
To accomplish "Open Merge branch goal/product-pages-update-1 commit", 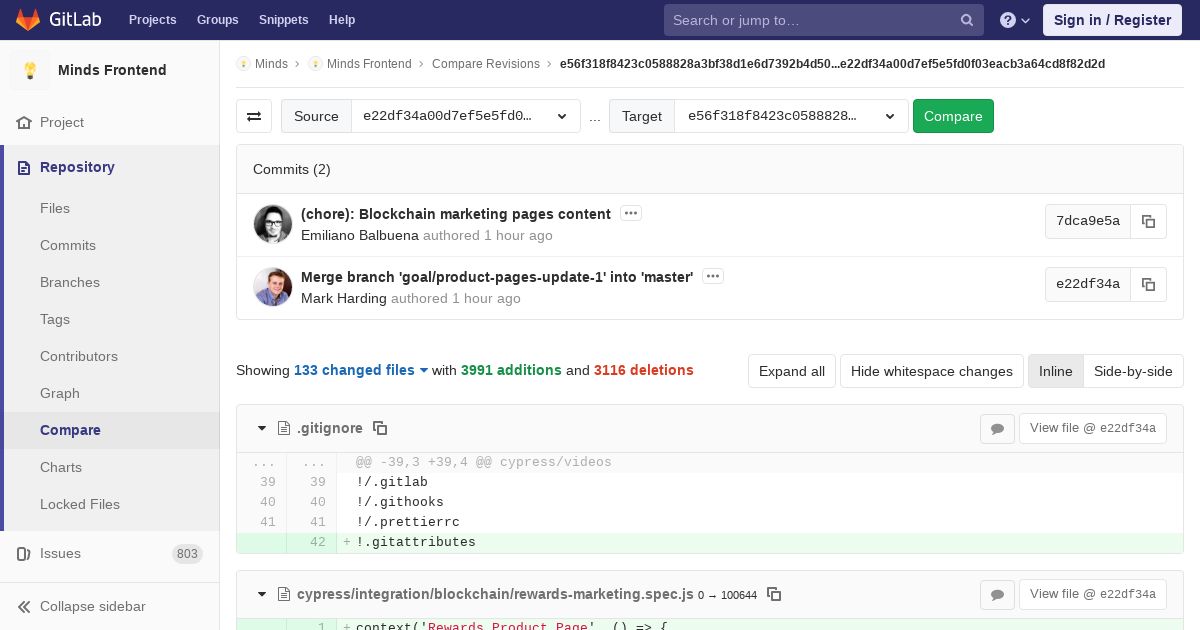I will coord(497,277).
